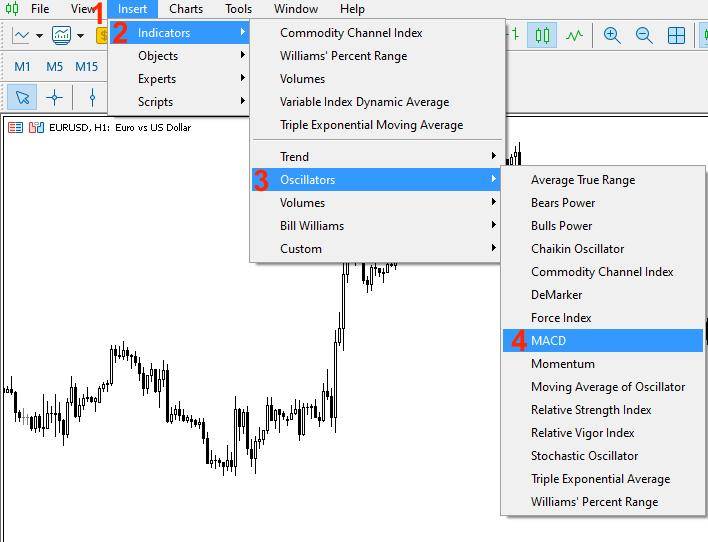
Task: Select the vertical line drawing tool
Action: (93, 97)
